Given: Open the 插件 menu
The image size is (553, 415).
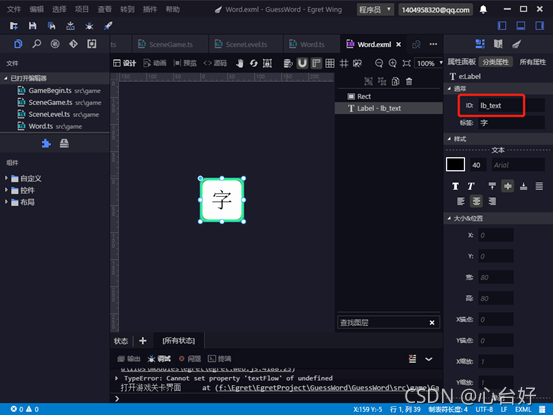Looking at the screenshot, I should [x=150, y=10].
